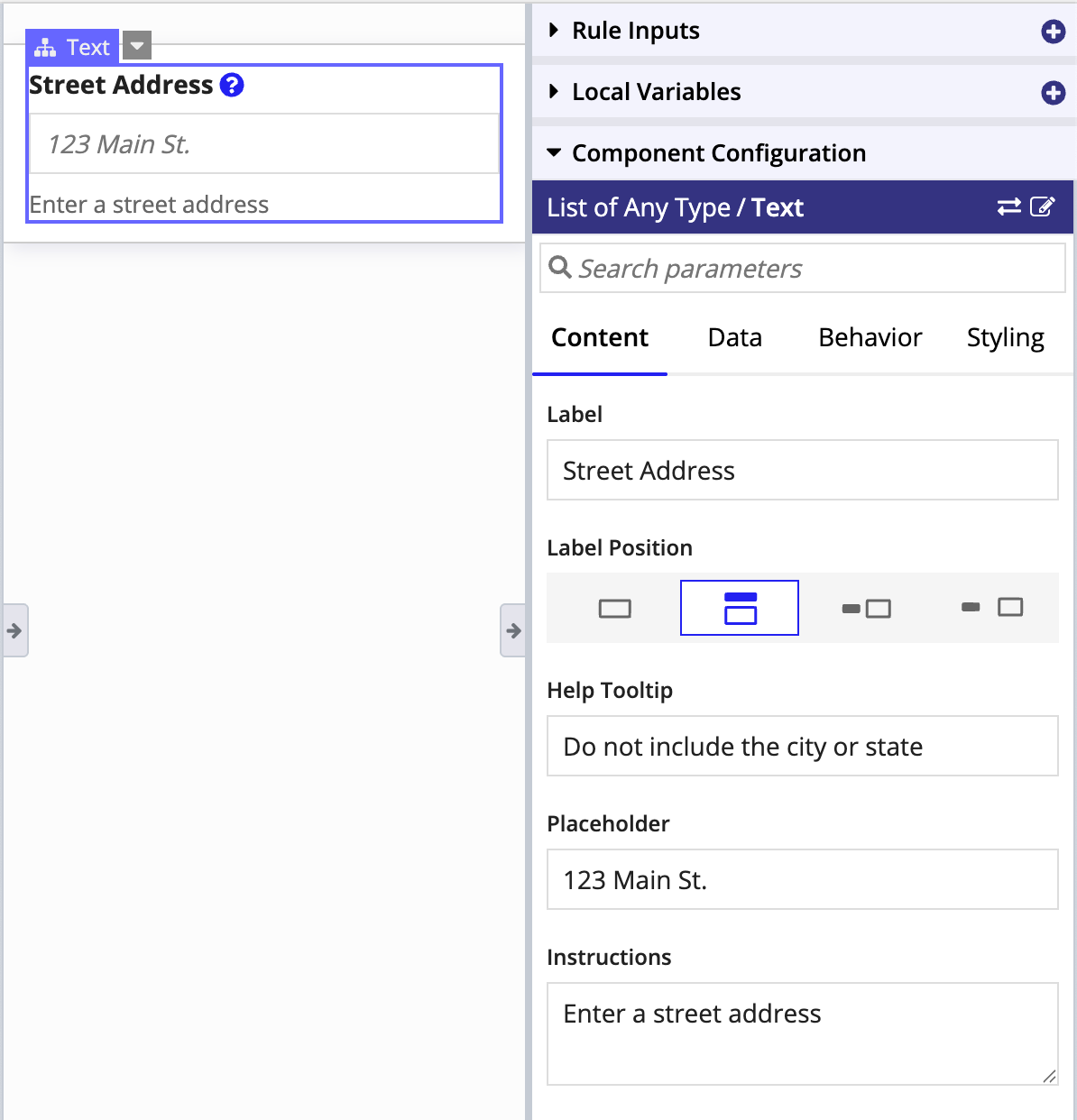Switch to the Content tab
The height and width of the screenshot is (1120, 1077).
point(600,337)
